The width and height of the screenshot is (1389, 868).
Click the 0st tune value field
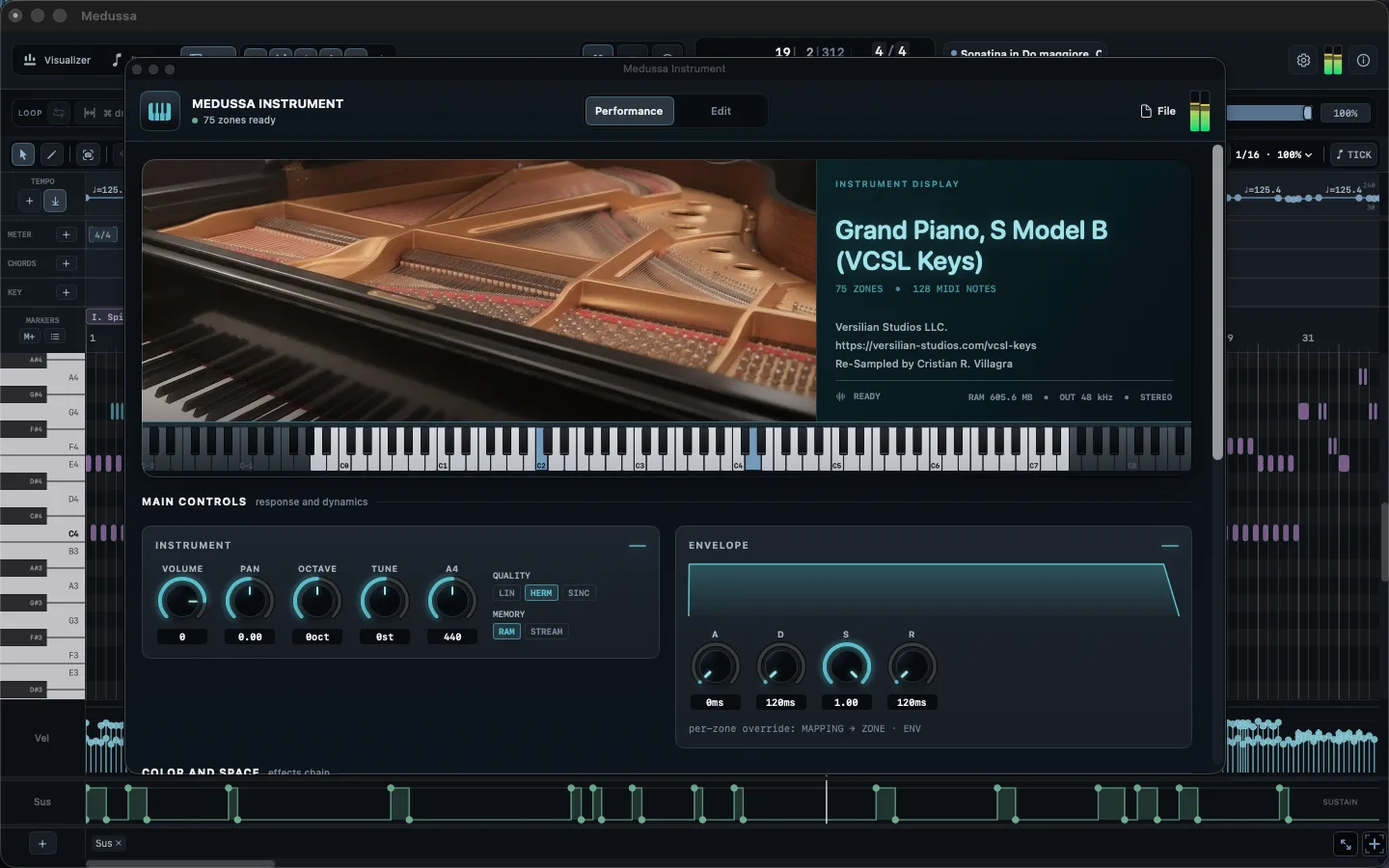coord(385,637)
